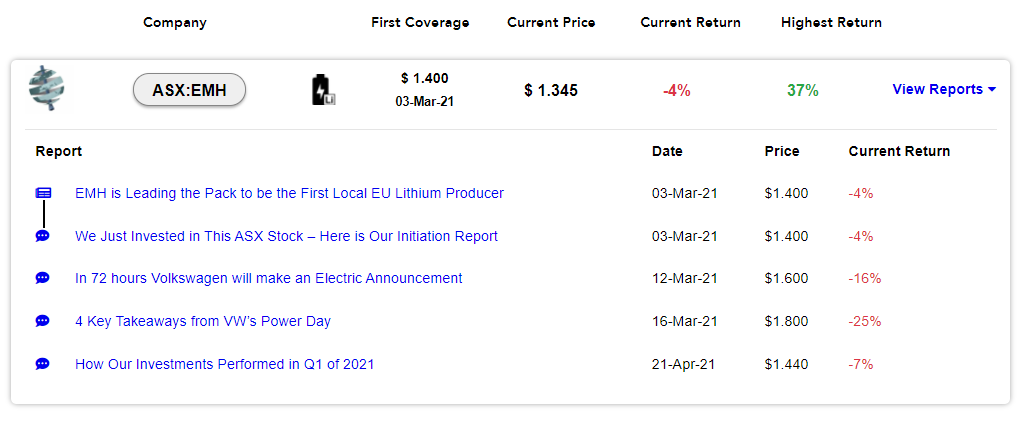Click the chat bubble icon beside Initiation Report
The width and height of the screenshot is (1026, 424).
coord(43,236)
